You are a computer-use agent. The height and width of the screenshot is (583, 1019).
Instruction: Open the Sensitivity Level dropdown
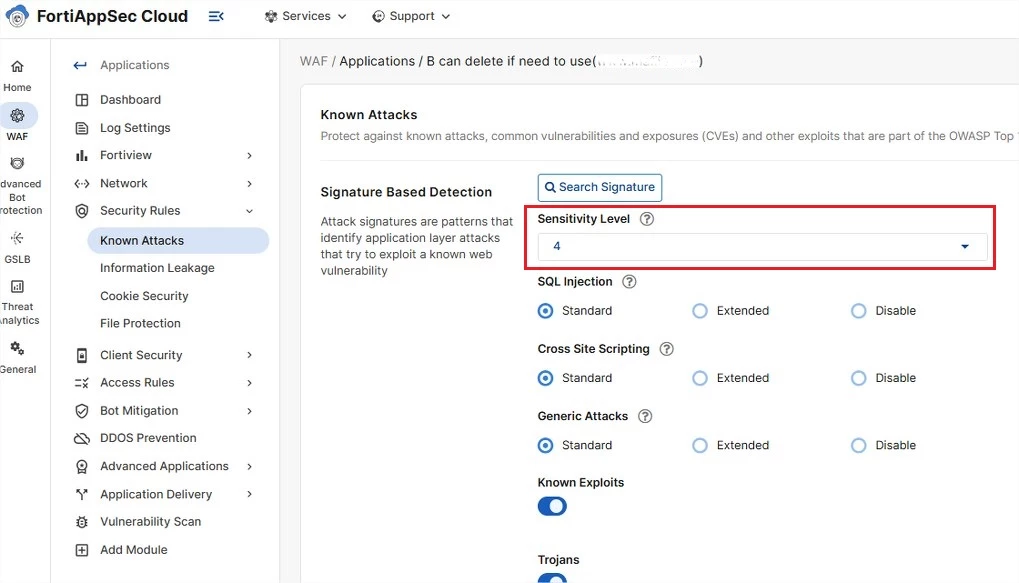(x=762, y=246)
